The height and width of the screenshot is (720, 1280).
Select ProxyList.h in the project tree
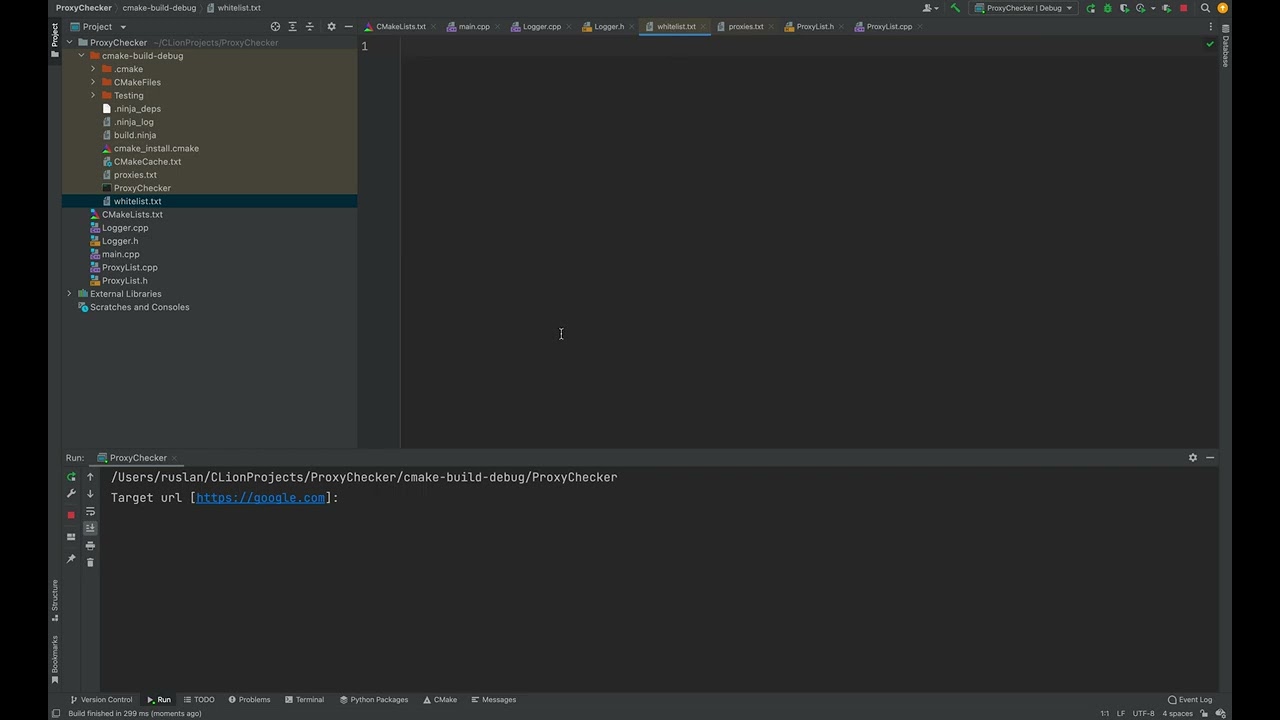124,281
